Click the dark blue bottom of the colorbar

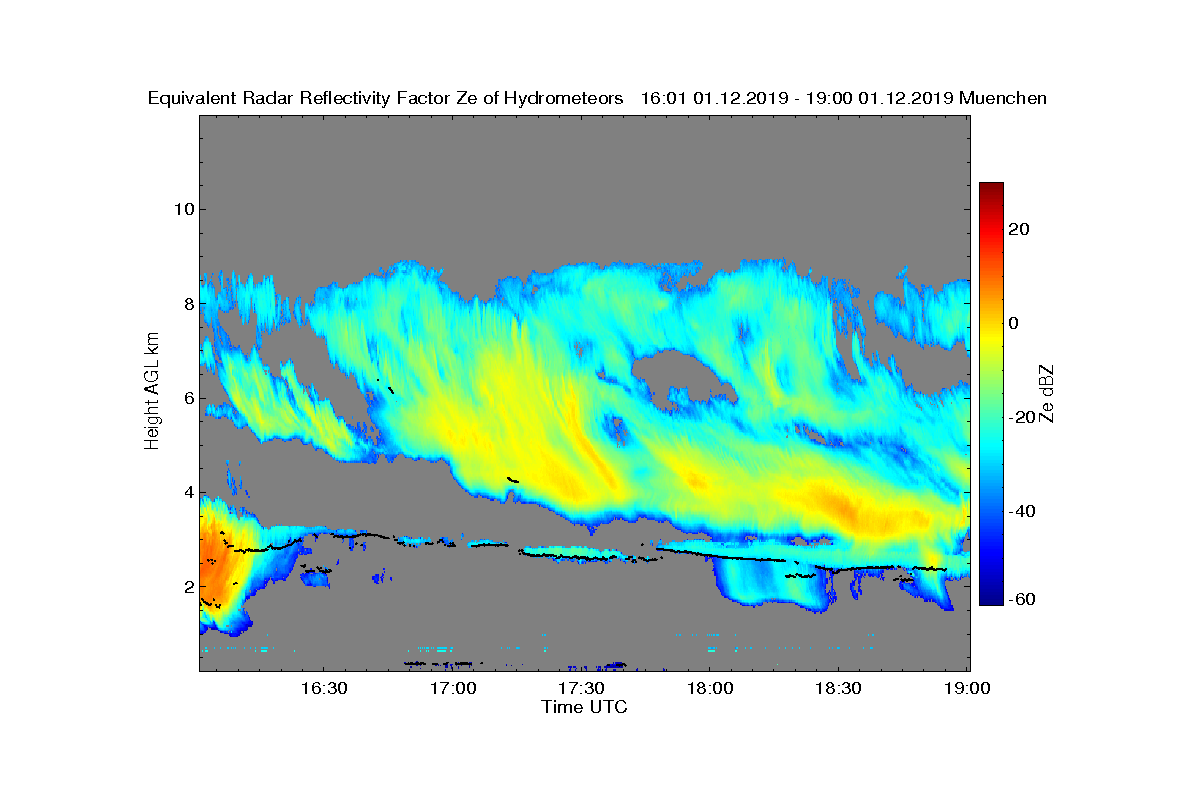[991, 598]
